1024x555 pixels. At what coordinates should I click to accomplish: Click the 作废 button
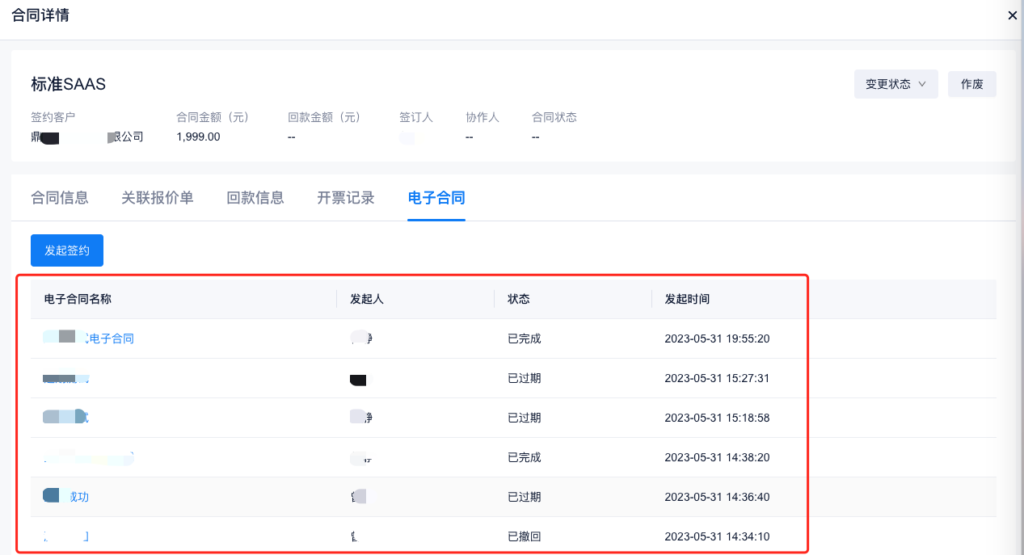tap(971, 84)
